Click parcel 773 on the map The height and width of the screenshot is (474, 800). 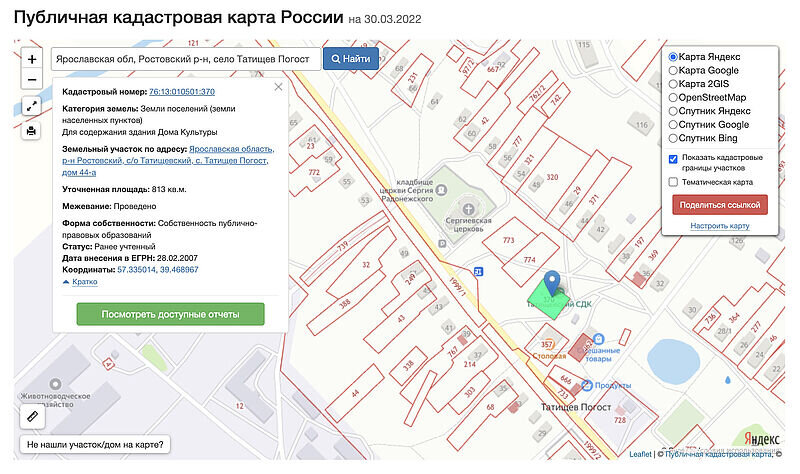pos(508,240)
